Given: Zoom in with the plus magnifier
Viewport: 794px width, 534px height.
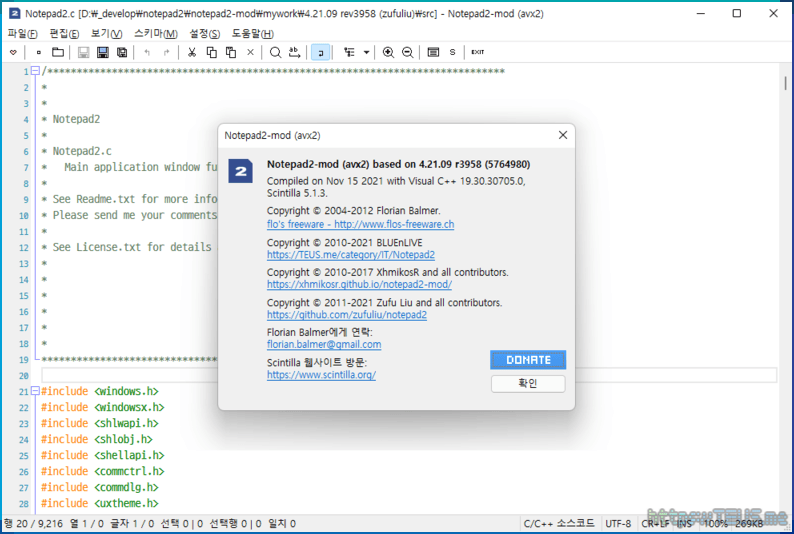Looking at the screenshot, I should pyautogui.click(x=388, y=52).
